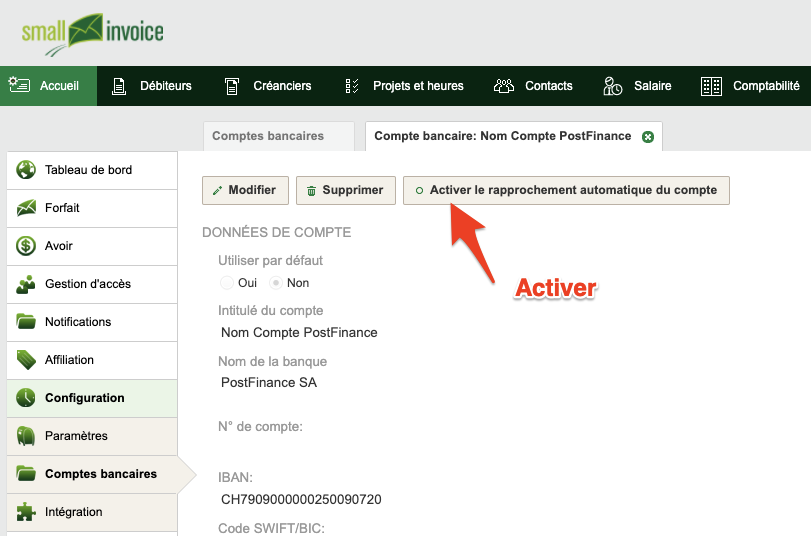Select Oui for Utiliser par défaut

pos(227,283)
